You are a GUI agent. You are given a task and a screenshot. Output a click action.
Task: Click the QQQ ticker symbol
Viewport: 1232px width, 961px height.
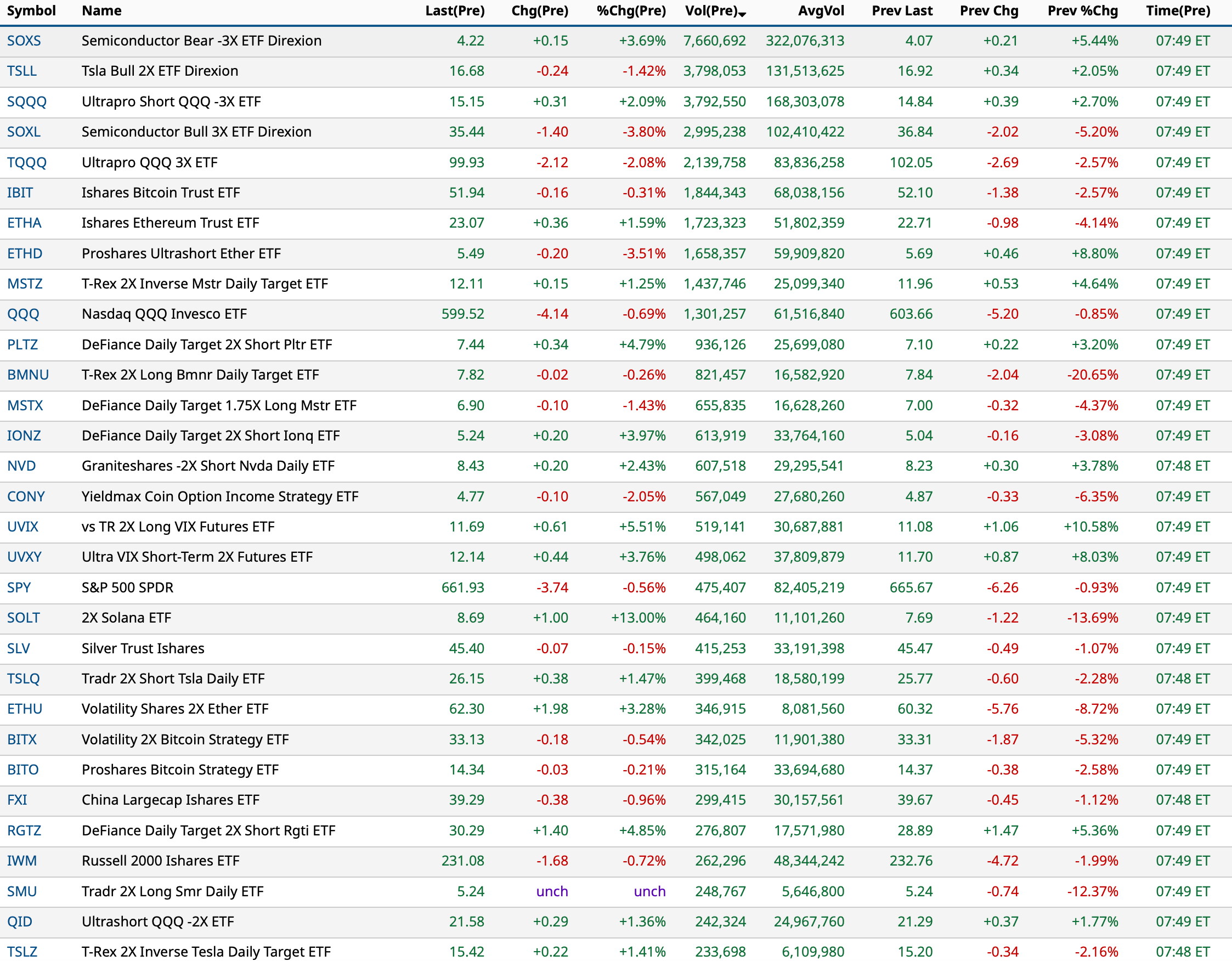(23, 314)
